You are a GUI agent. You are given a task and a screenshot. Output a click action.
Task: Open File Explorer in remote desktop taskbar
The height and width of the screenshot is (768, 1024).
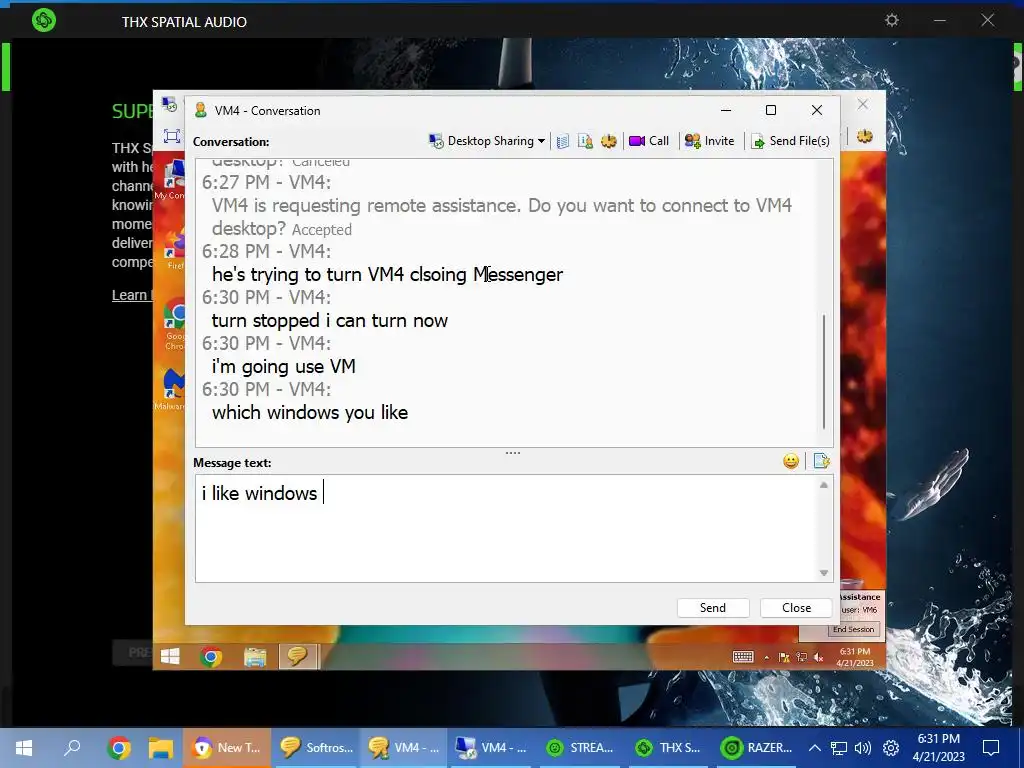click(x=255, y=656)
